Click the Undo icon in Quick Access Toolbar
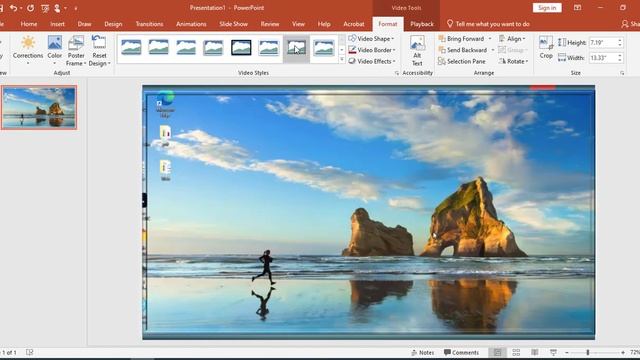Viewport: 640px width, 360px height. pyautogui.click(x=13, y=8)
